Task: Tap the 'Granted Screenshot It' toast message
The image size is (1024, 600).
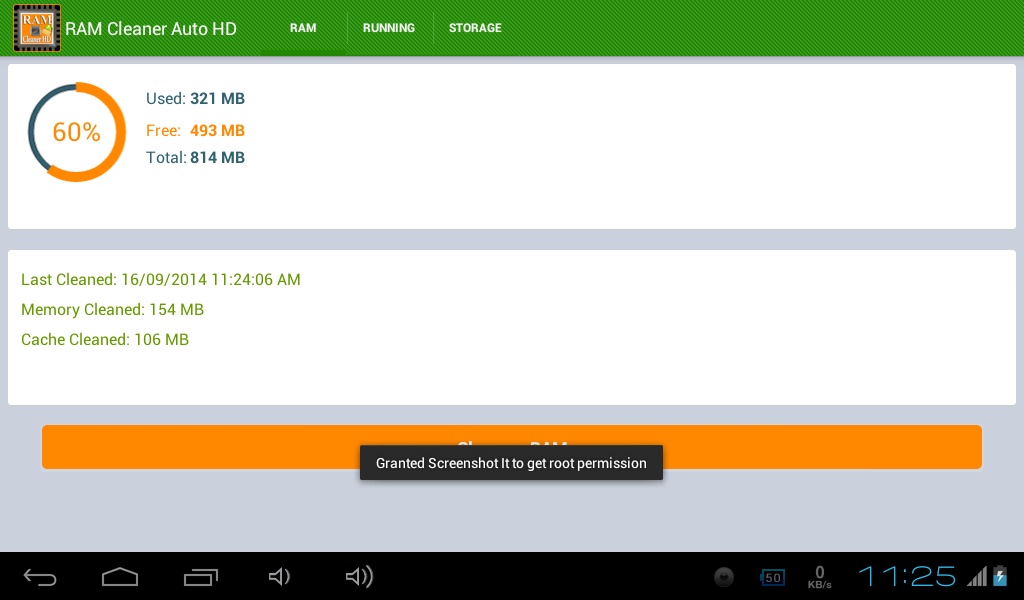Action: pos(511,463)
